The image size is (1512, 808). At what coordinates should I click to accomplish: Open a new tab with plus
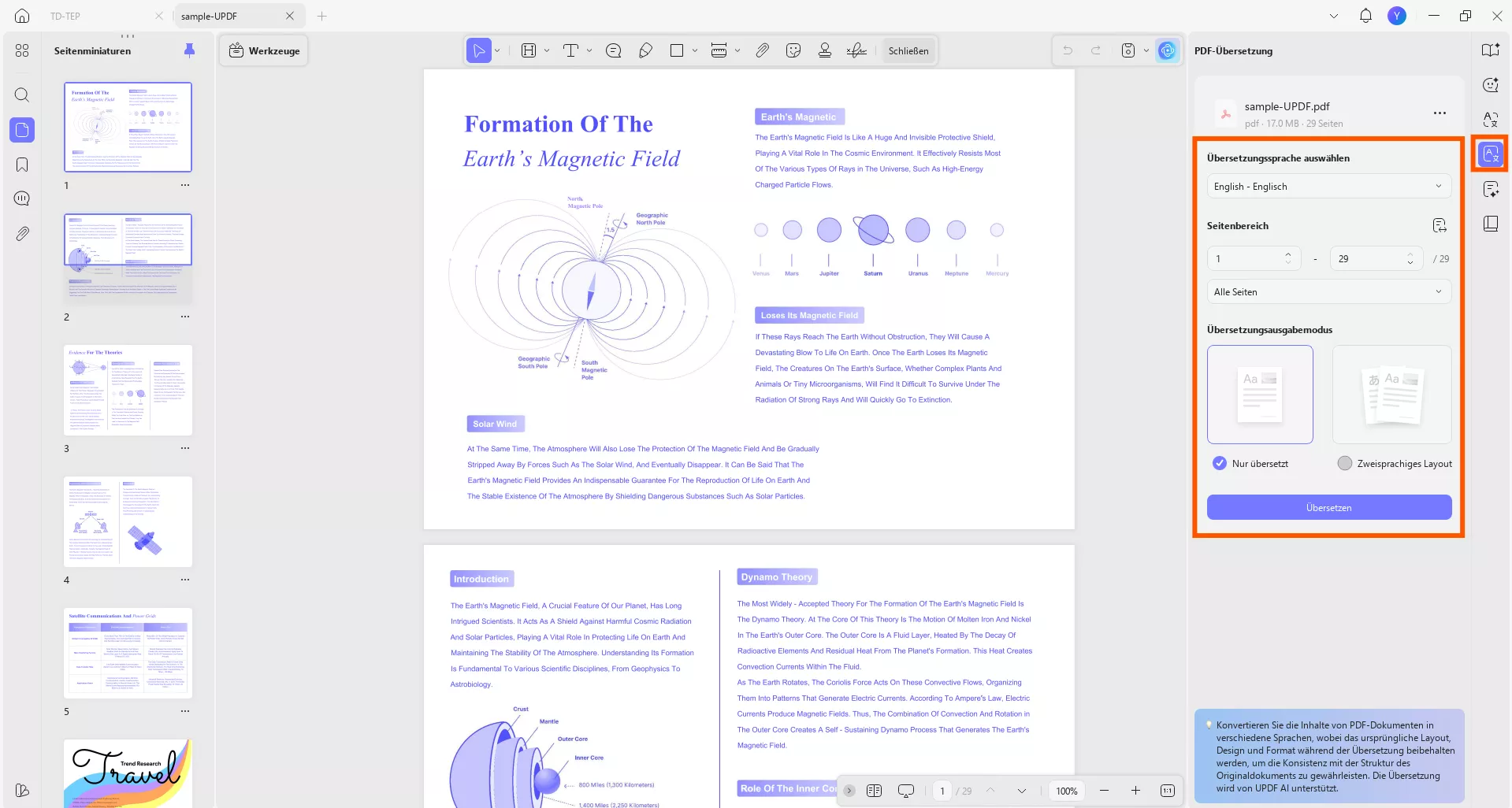(322, 16)
